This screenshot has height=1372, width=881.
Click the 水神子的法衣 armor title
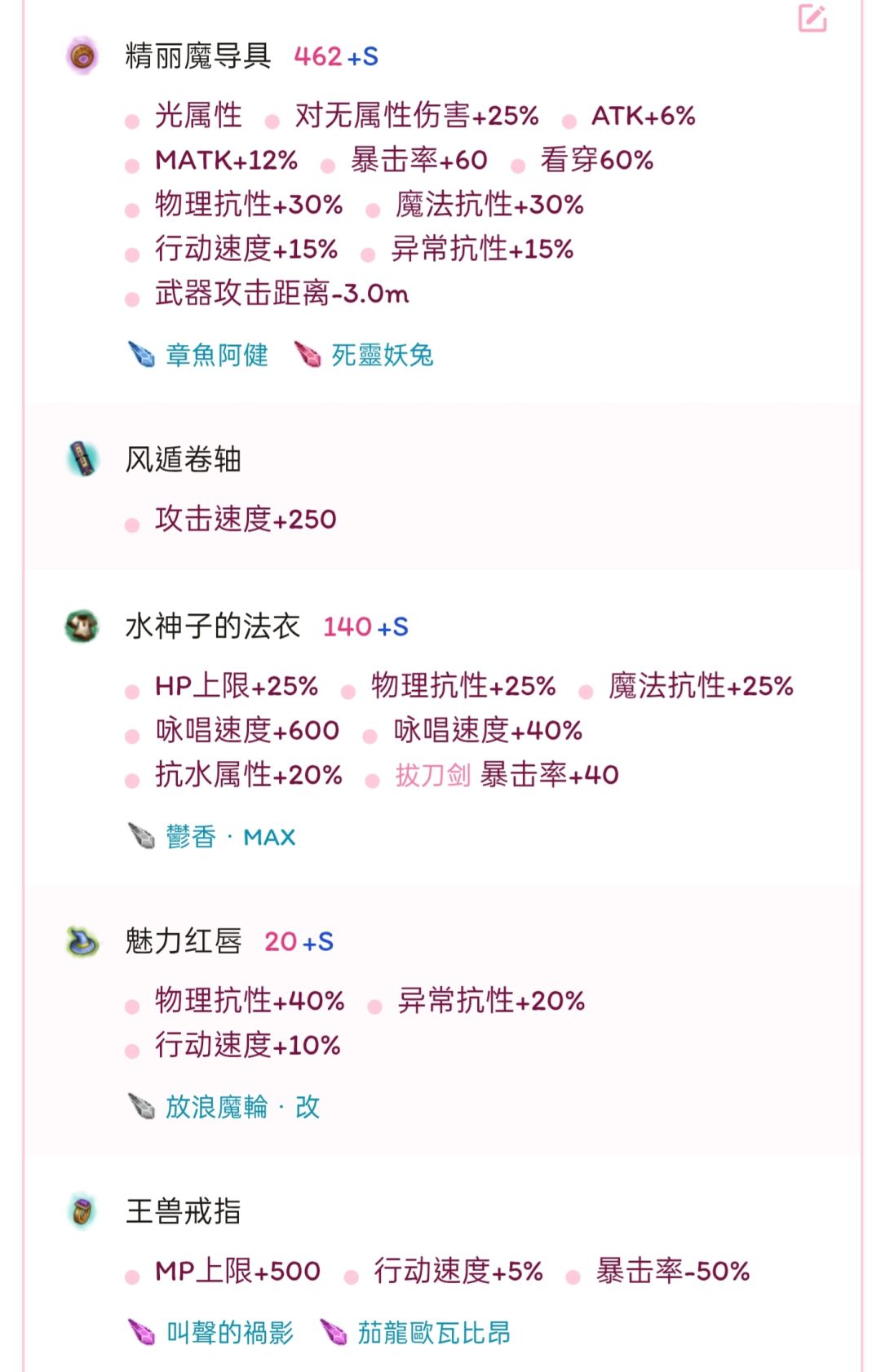pyautogui.click(x=213, y=626)
